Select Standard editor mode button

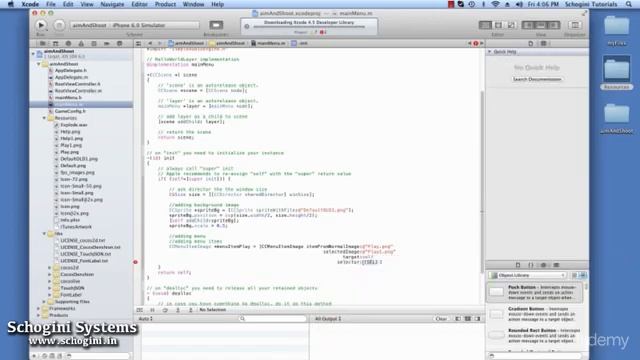[x=485, y=25]
